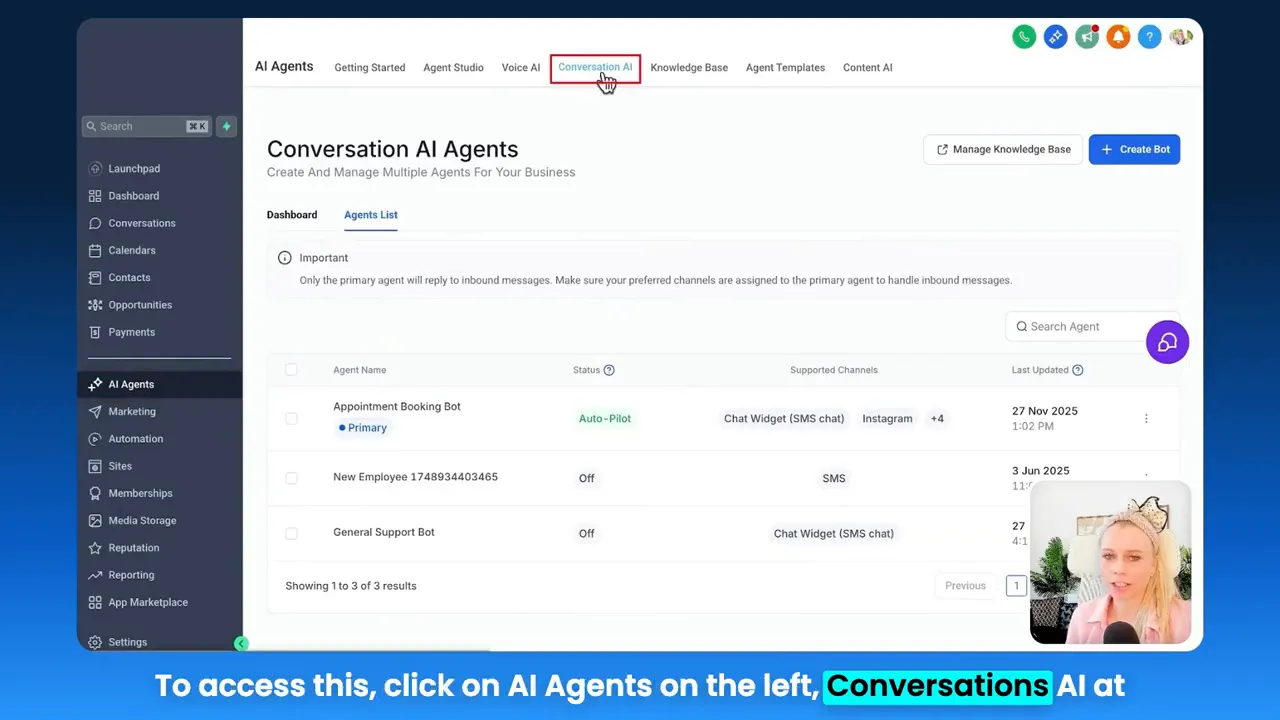This screenshot has height=720, width=1280.
Task: Expand the +4 additional channels badge
Action: coord(937,419)
